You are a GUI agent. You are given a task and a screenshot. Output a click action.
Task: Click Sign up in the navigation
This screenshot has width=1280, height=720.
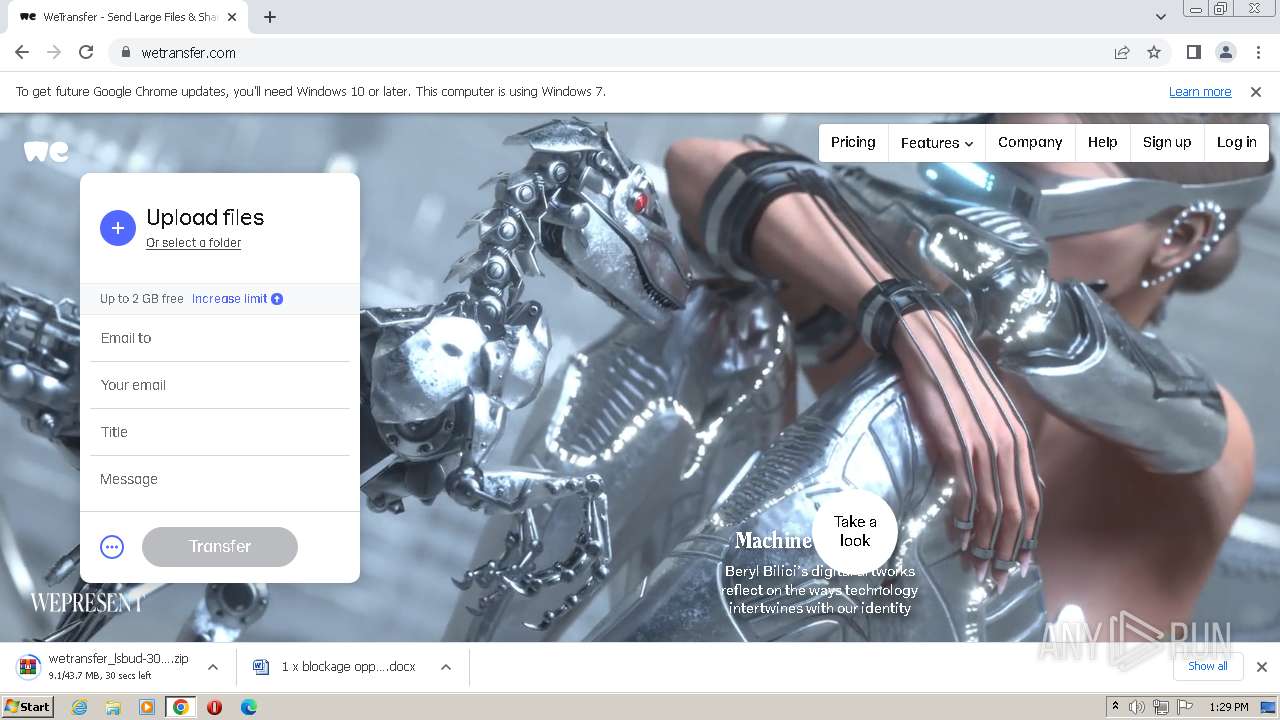(x=1167, y=143)
